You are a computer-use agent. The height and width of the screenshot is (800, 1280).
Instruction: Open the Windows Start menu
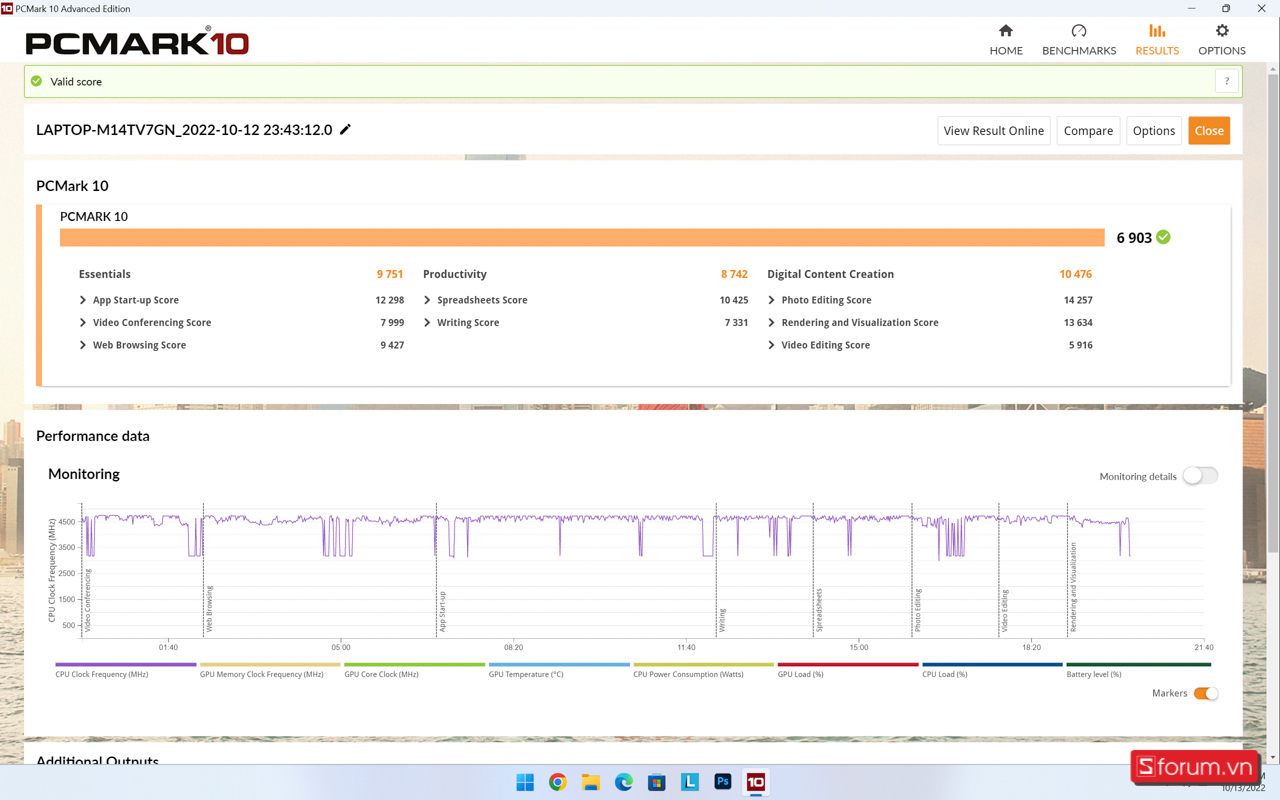[525, 782]
